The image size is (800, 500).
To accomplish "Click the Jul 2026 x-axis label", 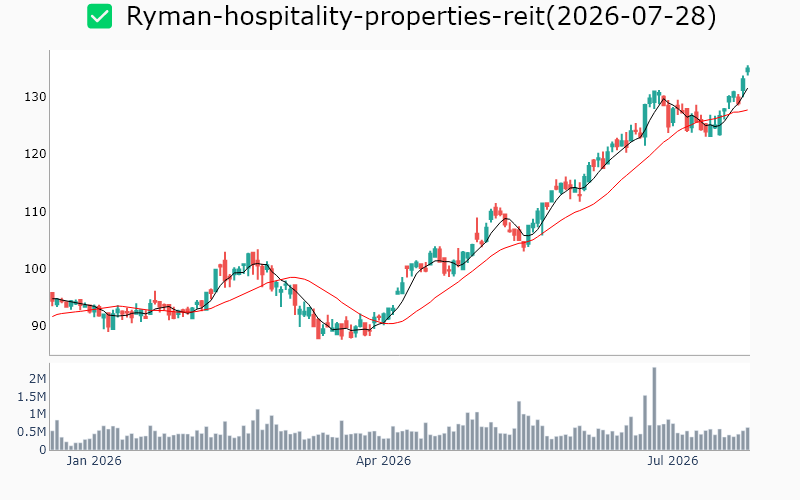I will [672, 461].
